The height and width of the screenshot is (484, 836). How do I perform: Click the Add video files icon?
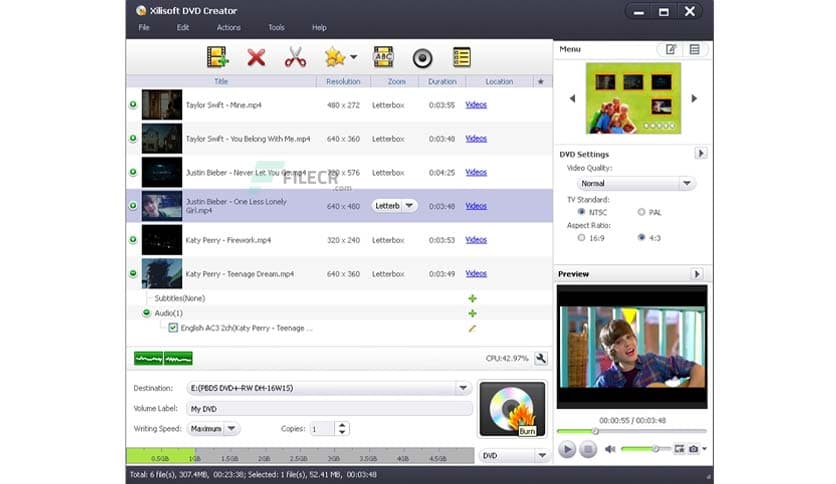218,57
